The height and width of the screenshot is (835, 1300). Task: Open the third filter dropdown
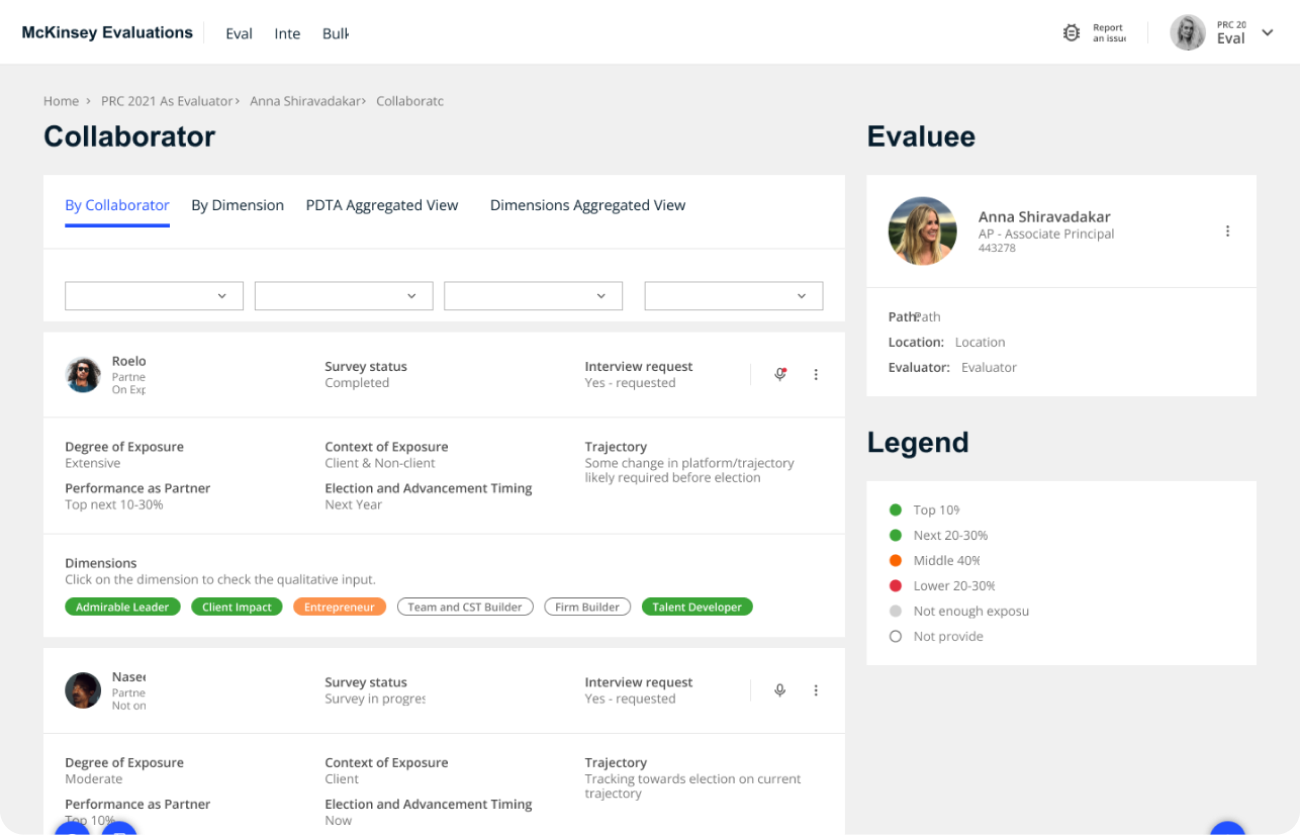[x=533, y=296]
